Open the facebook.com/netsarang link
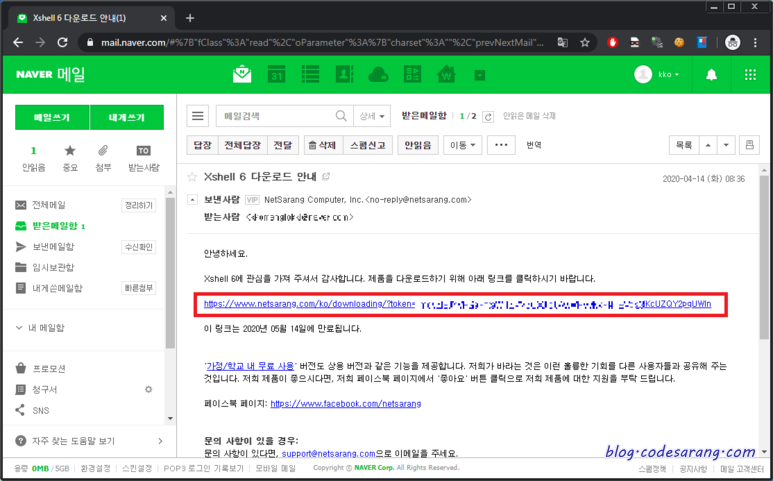 346,404
